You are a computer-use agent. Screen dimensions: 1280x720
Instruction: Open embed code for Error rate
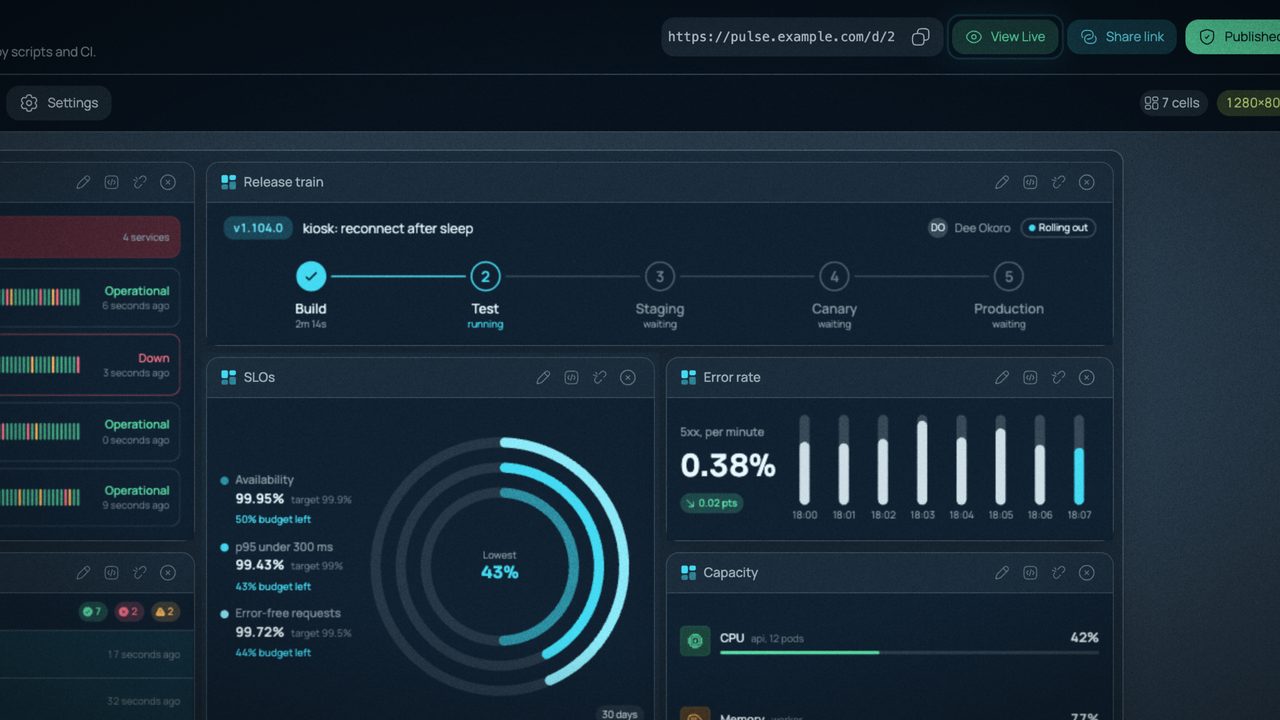[1030, 377]
